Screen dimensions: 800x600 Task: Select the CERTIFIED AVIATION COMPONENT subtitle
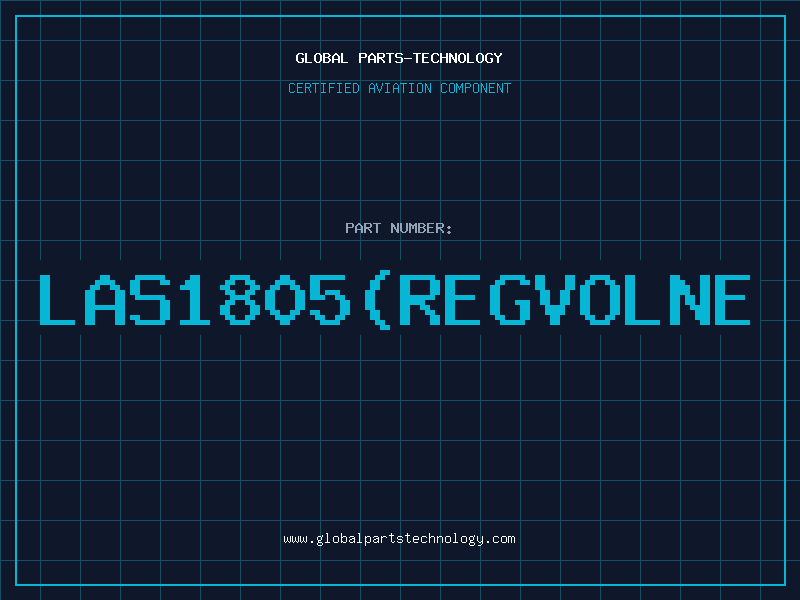(x=399, y=88)
